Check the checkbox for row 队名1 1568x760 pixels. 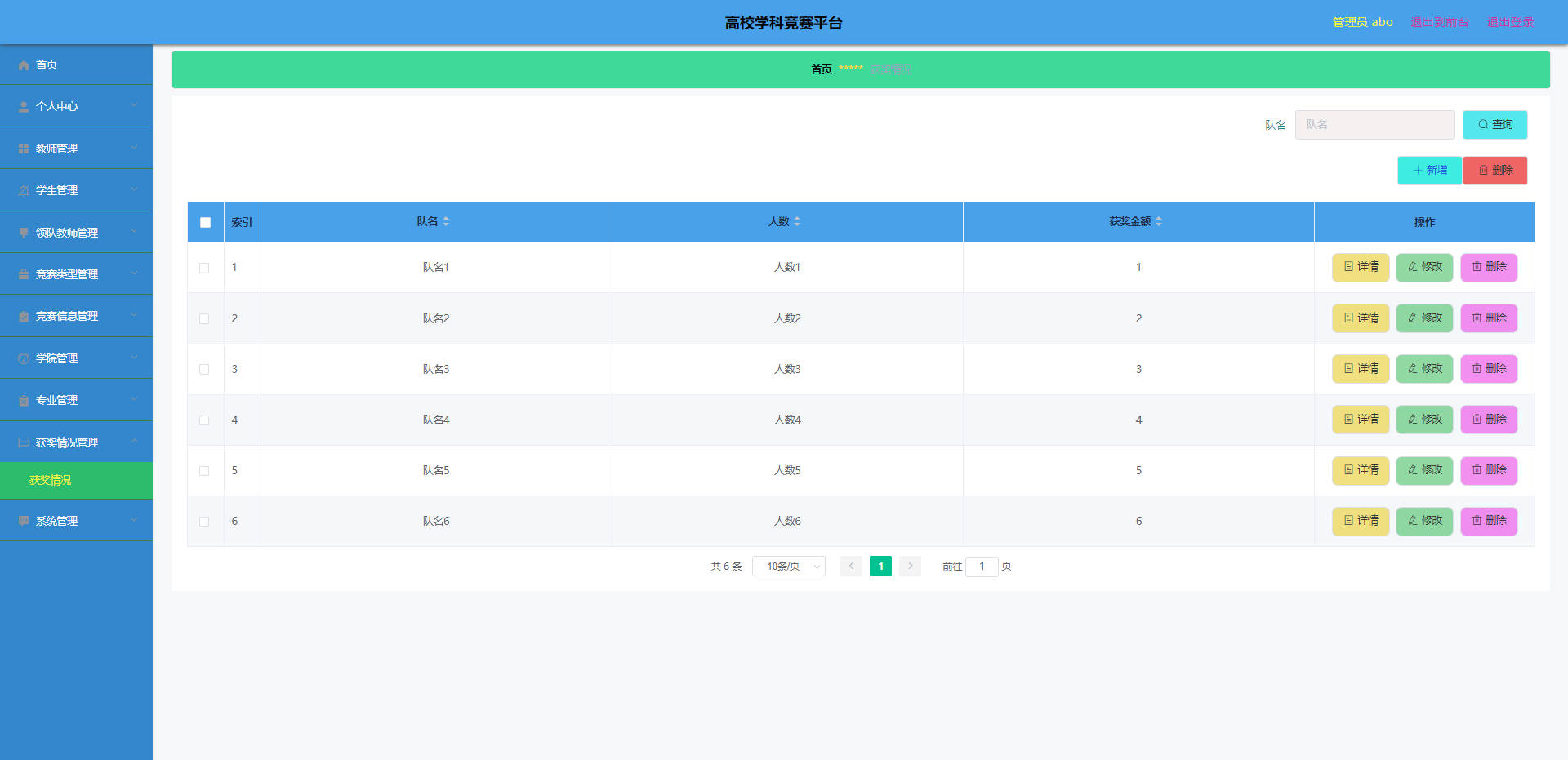pyautogui.click(x=204, y=268)
